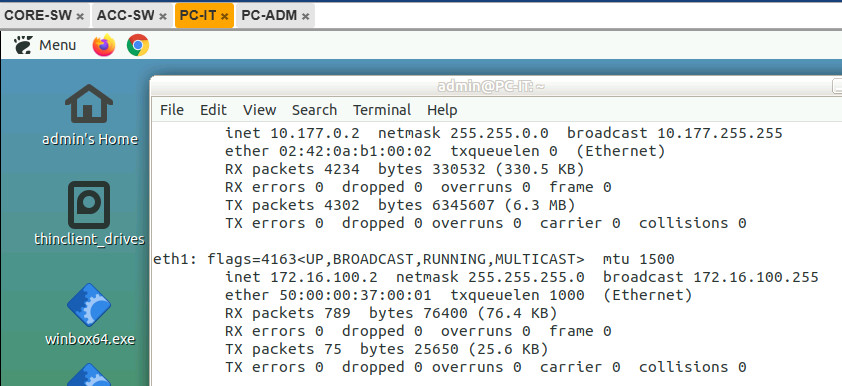
Task: Open Firefox browser from top panel
Action: click(x=104, y=46)
